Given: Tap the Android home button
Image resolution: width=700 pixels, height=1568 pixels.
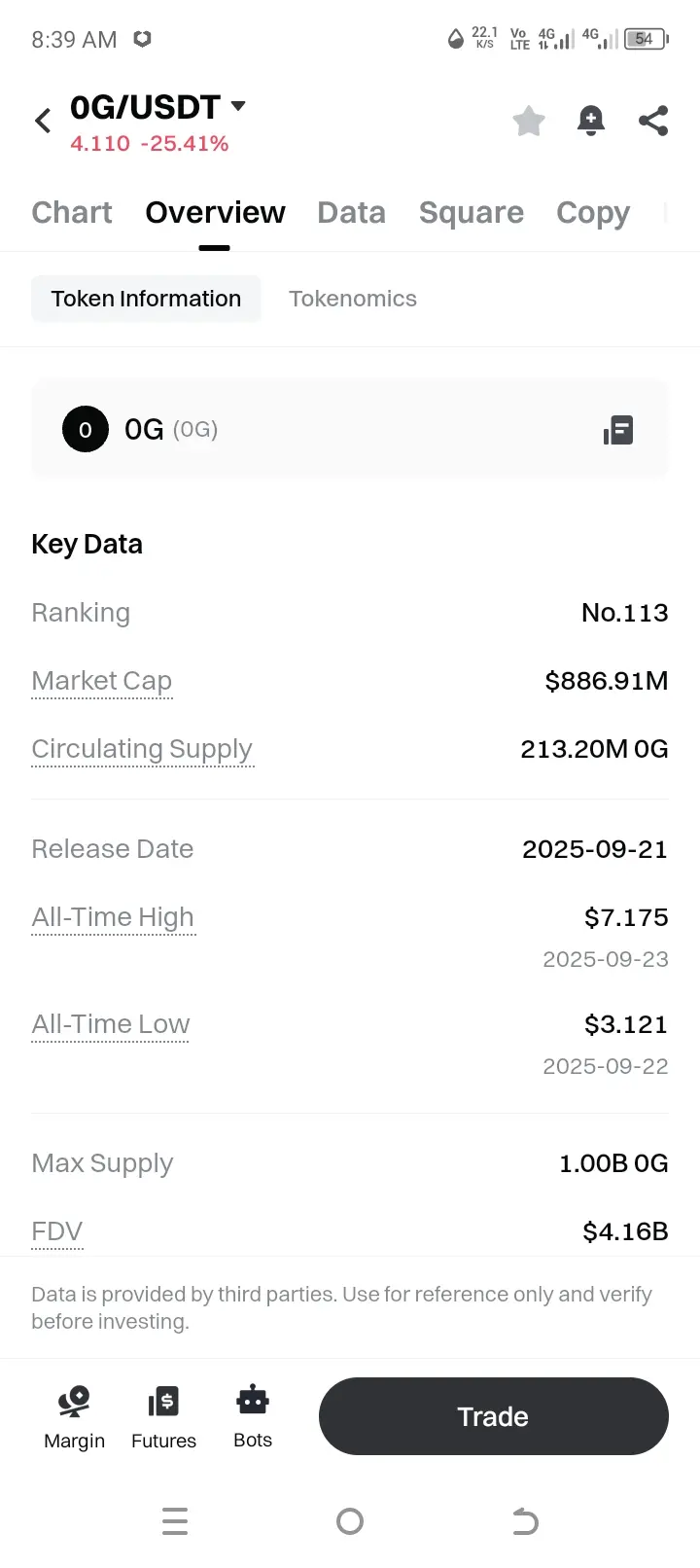Looking at the screenshot, I should (x=350, y=1521).
